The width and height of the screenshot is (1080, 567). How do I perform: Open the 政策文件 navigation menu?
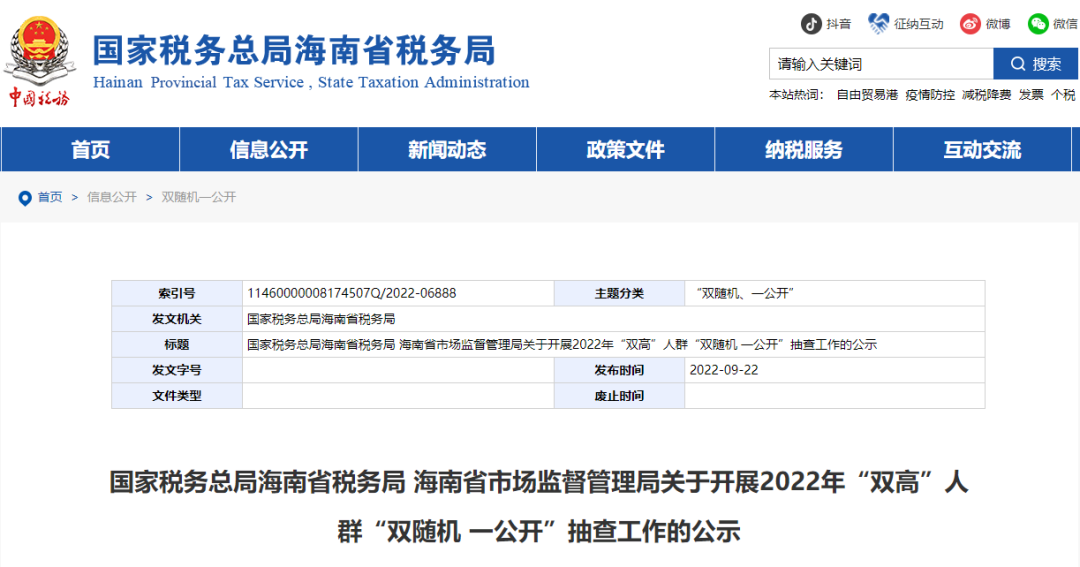point(625,150)
